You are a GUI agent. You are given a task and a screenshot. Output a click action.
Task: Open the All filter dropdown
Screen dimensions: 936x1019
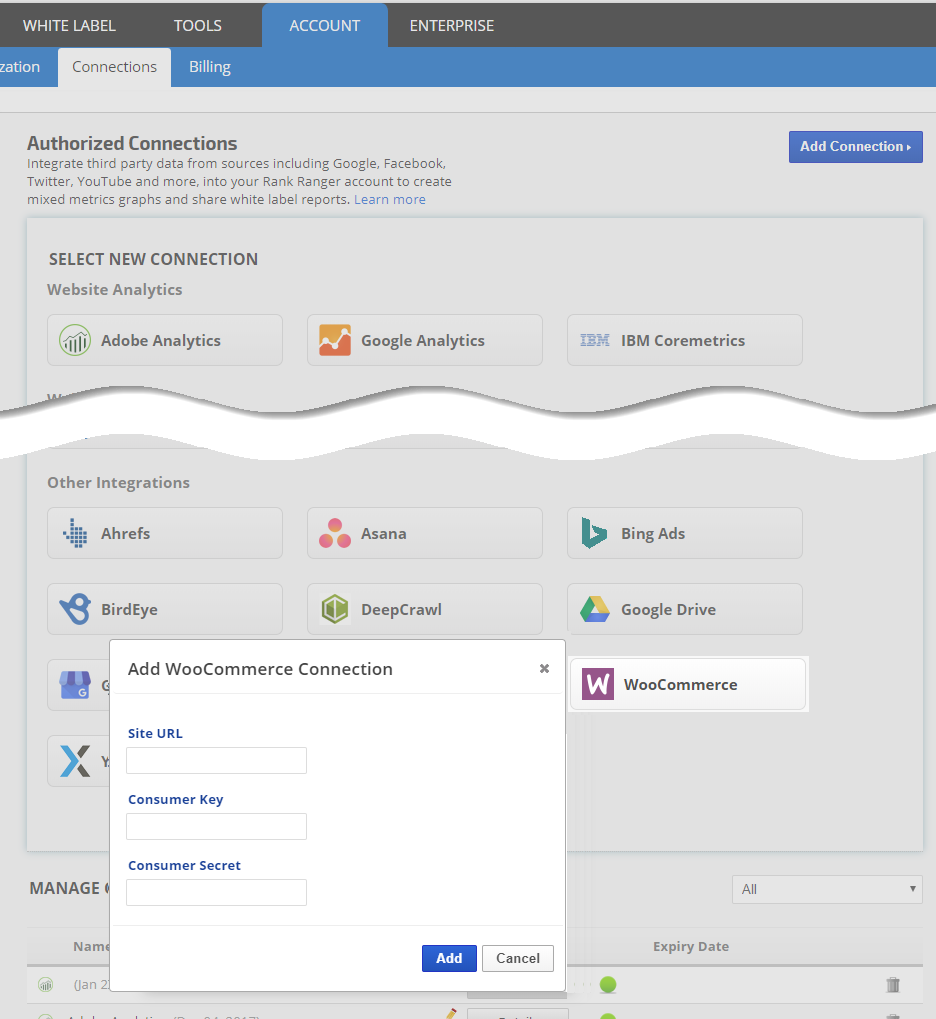[827, 889]
